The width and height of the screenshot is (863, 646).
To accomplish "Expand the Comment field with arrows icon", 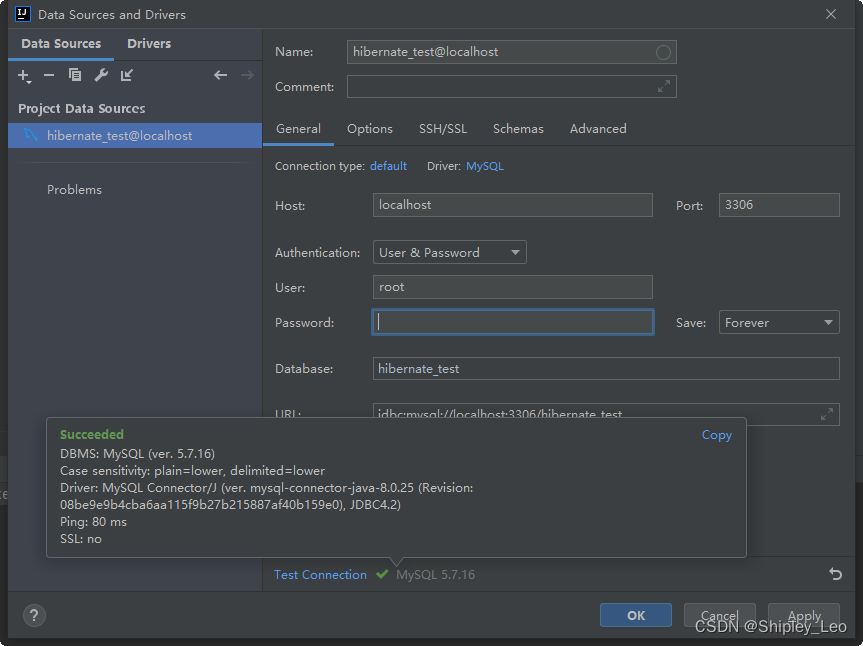I will coord(664,86).
